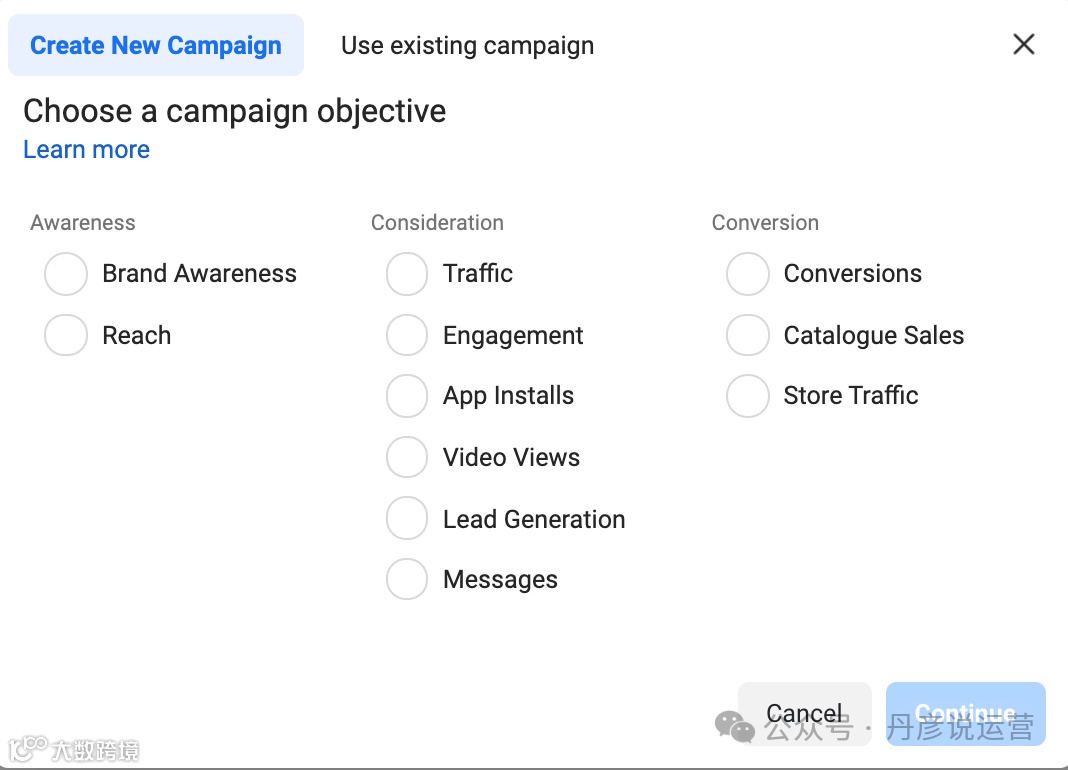Click the Awareness column heading text
1068x770 pixels.
point(82,223)
